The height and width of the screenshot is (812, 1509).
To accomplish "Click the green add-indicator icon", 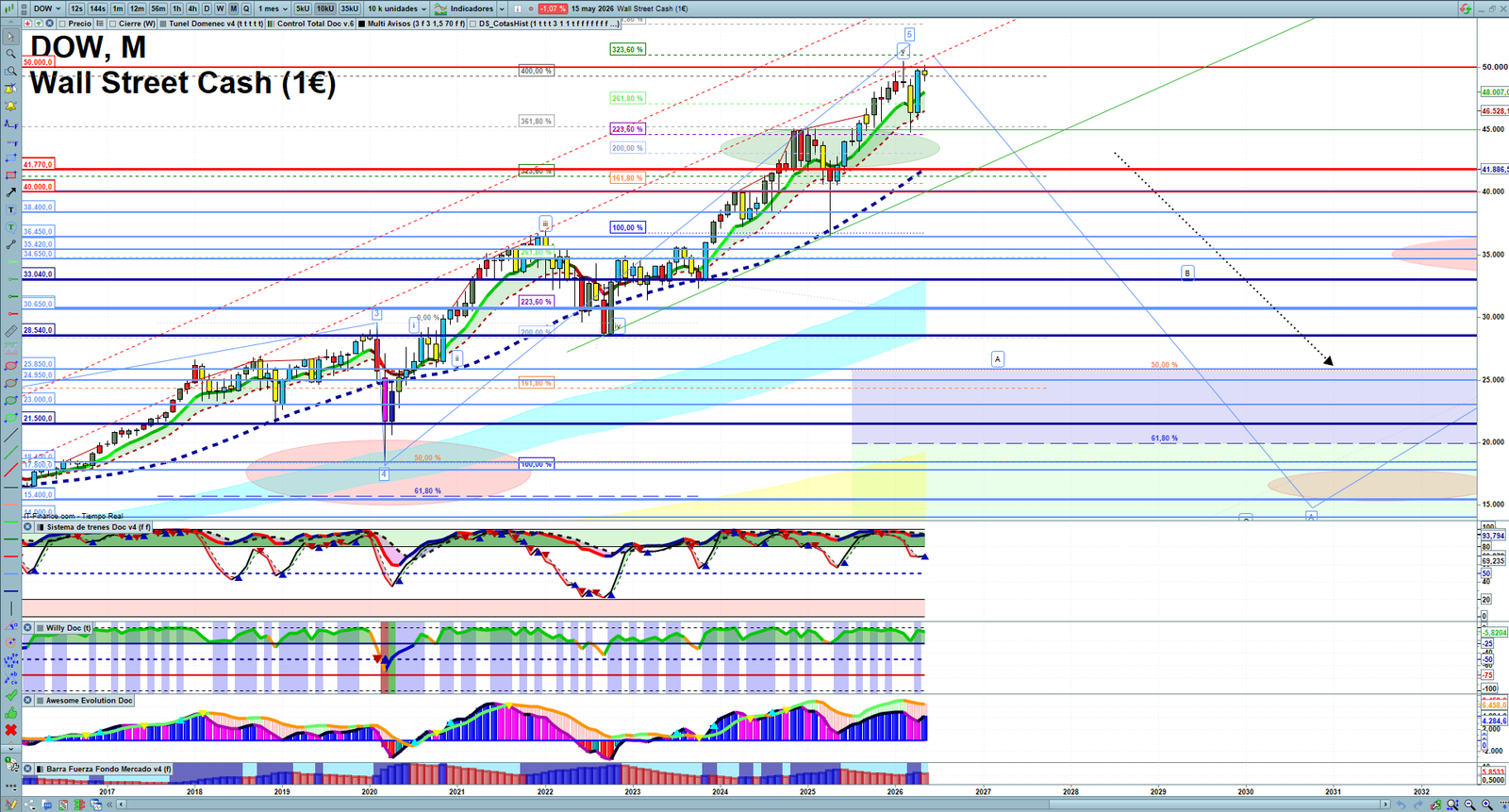I will point(38,24).
